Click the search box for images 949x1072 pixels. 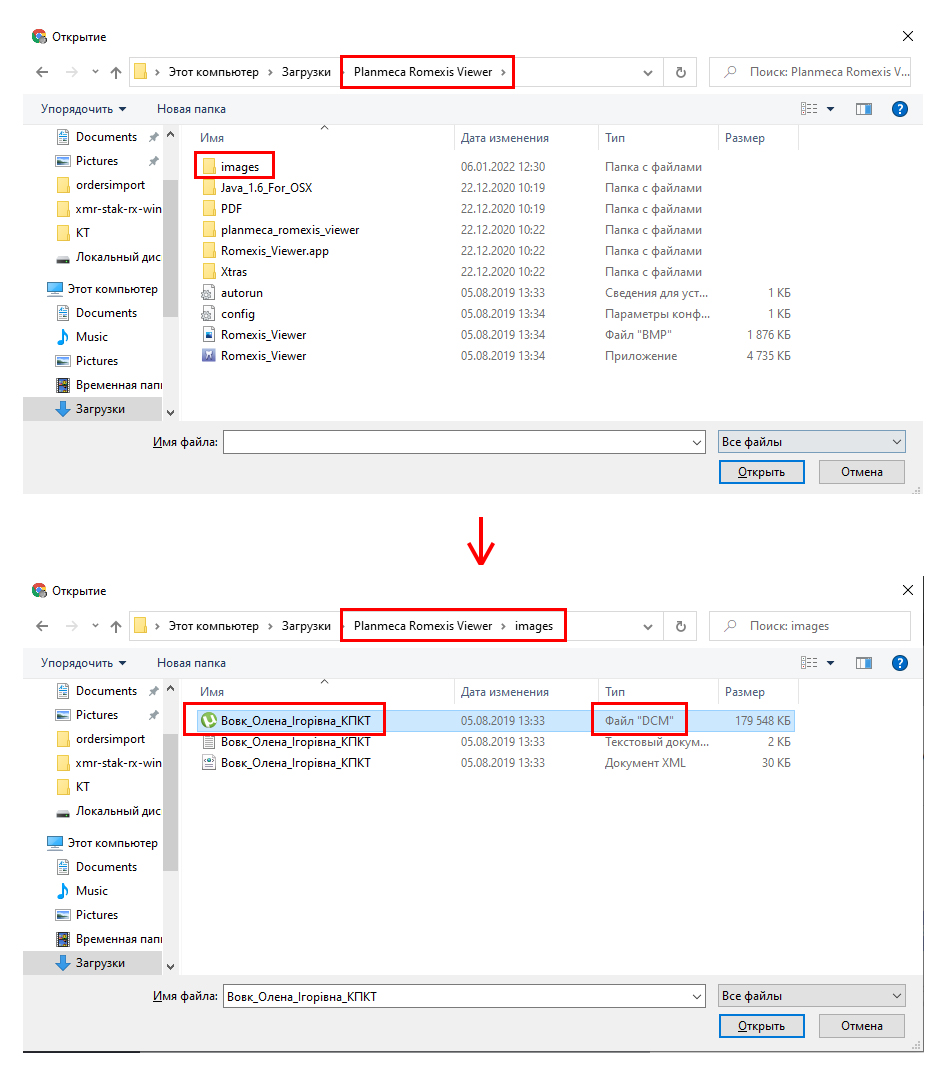[810, 626]
